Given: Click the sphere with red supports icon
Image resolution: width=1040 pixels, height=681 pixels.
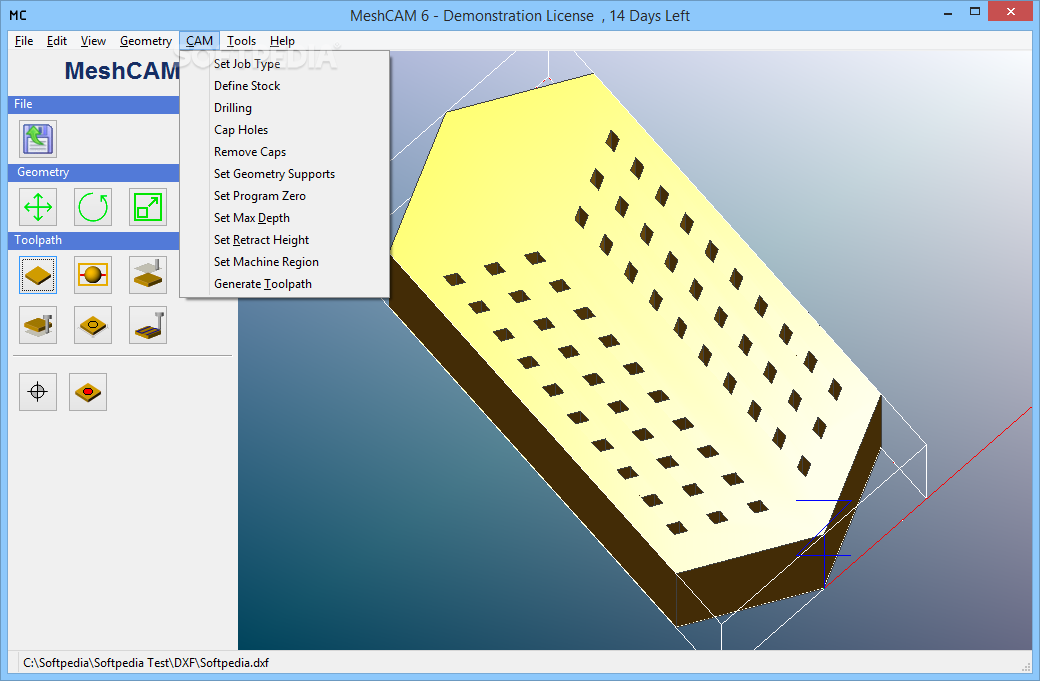Looking at the screenshot, I should point(93,275).
